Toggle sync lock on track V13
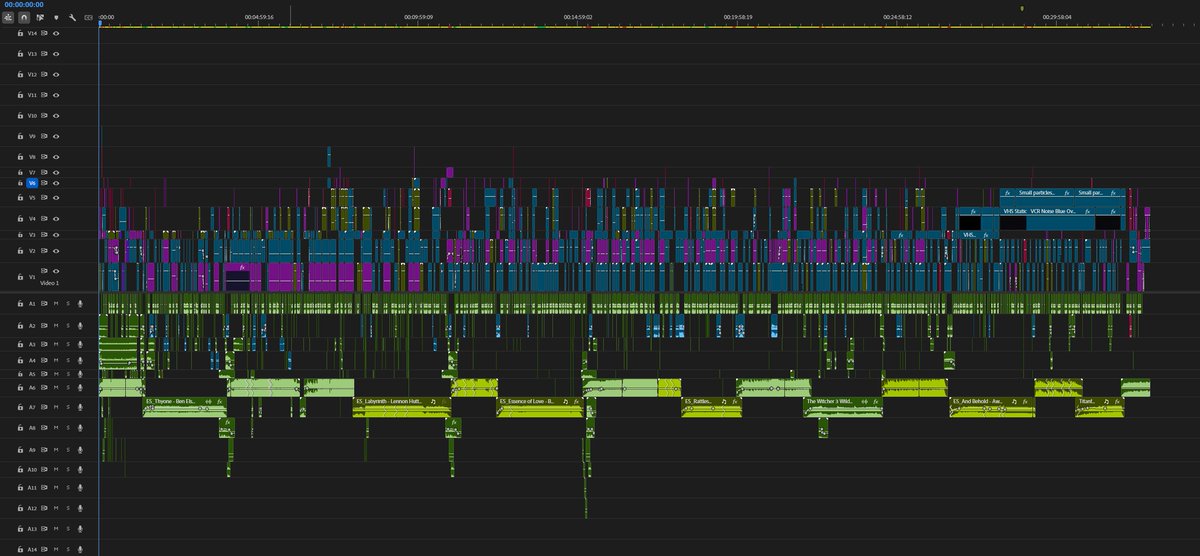This screenshot has height=556, width=1200. click(46, 54)
